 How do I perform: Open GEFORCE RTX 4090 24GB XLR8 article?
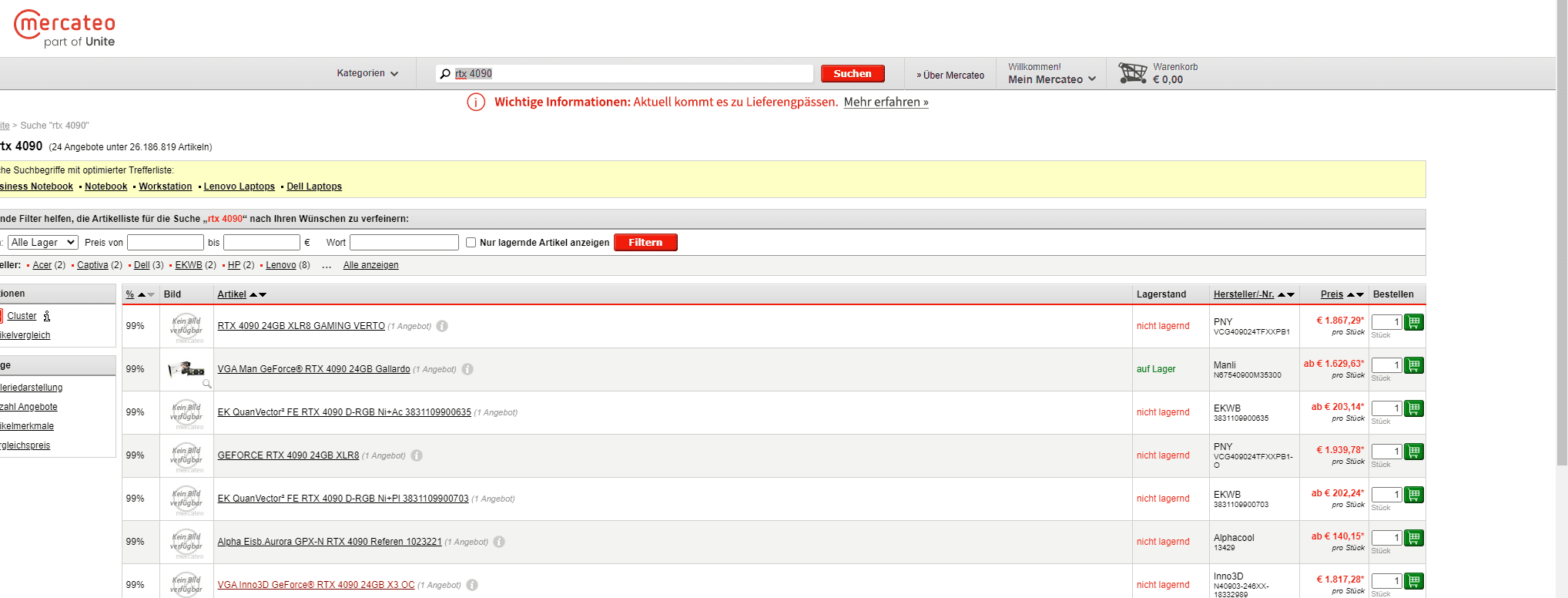click(x=288, y=455)
